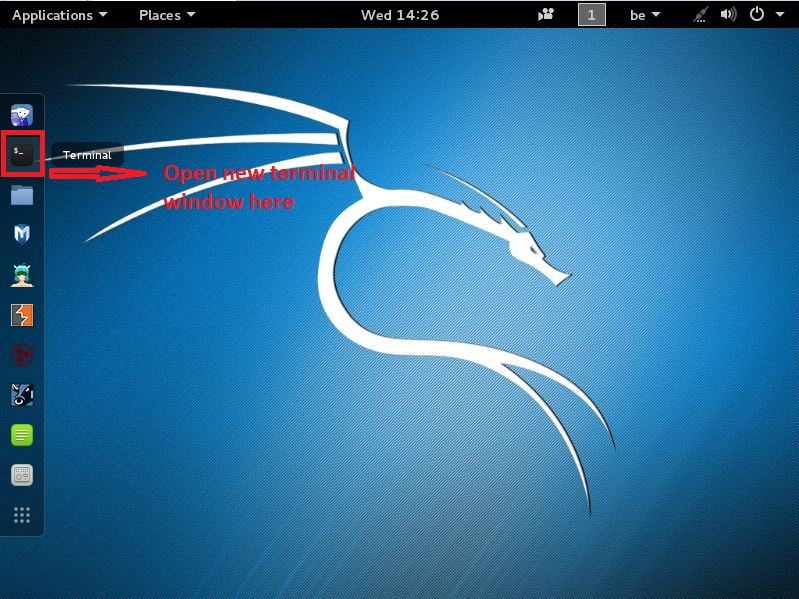Launch Maltego with the dark red icon

(x=22, y=355)
